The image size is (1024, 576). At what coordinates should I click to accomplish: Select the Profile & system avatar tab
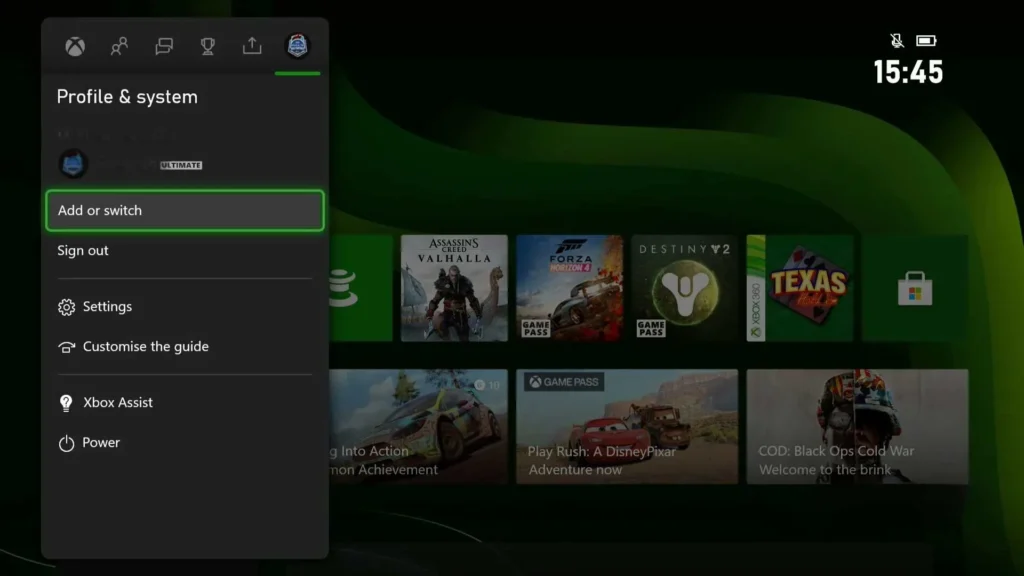pos(297,46)
